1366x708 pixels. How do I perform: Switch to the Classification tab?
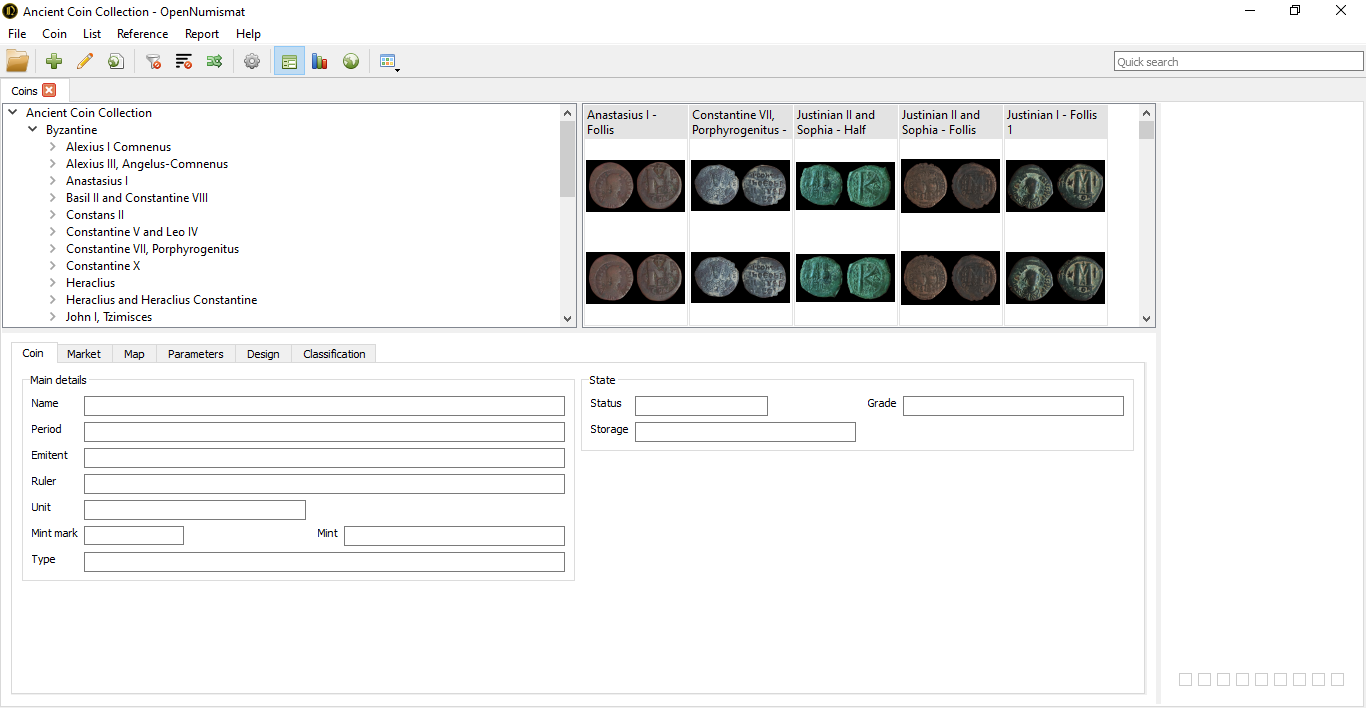334,354
